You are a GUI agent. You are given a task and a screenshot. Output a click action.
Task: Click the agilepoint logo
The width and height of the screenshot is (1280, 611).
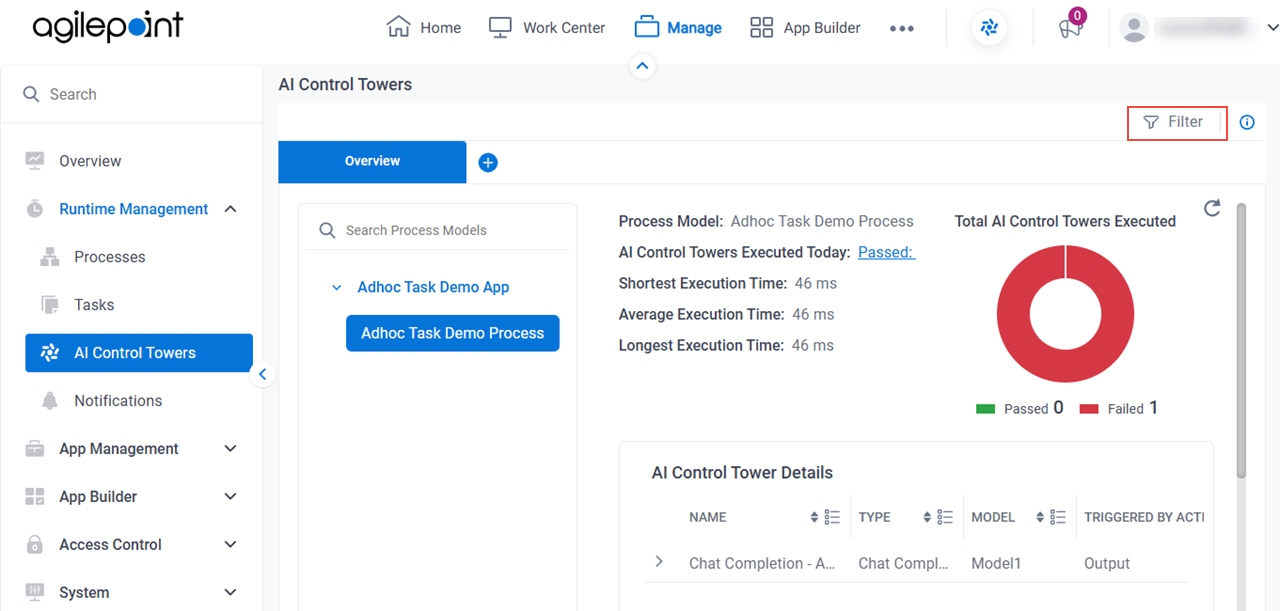coord(107,27)
